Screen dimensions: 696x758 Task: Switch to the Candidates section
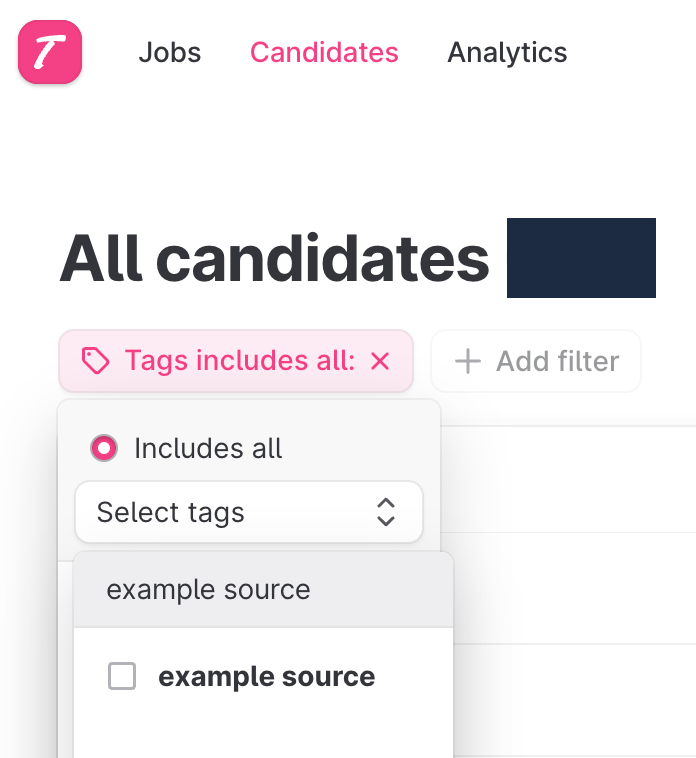pos(324,52)
